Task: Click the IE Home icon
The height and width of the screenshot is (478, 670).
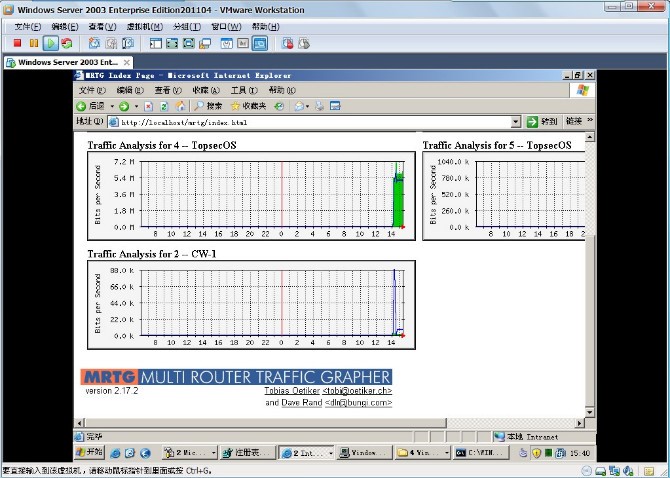Action: [180, 105]
